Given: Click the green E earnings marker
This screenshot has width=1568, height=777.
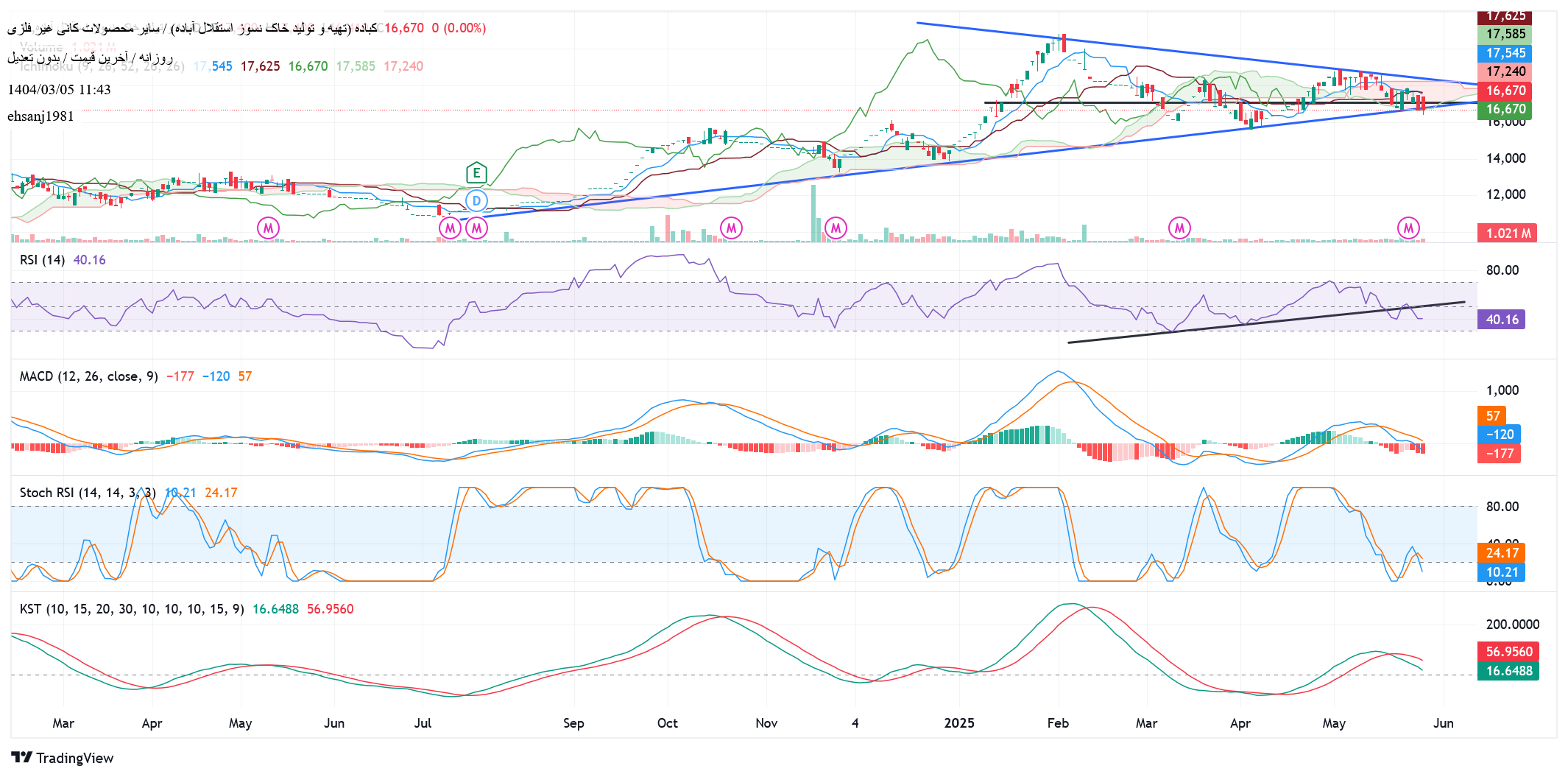Looking at the screenshot, I should (476, 173).
